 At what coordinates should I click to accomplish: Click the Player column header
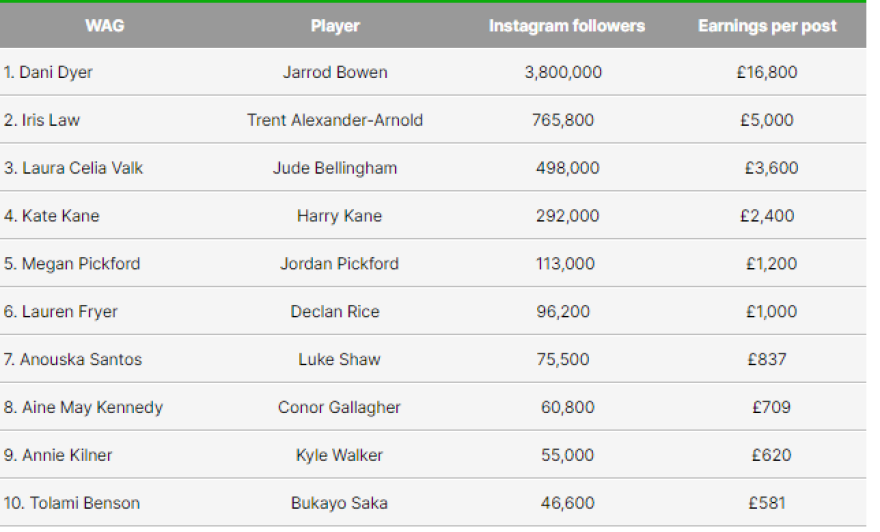pos(335,26)
